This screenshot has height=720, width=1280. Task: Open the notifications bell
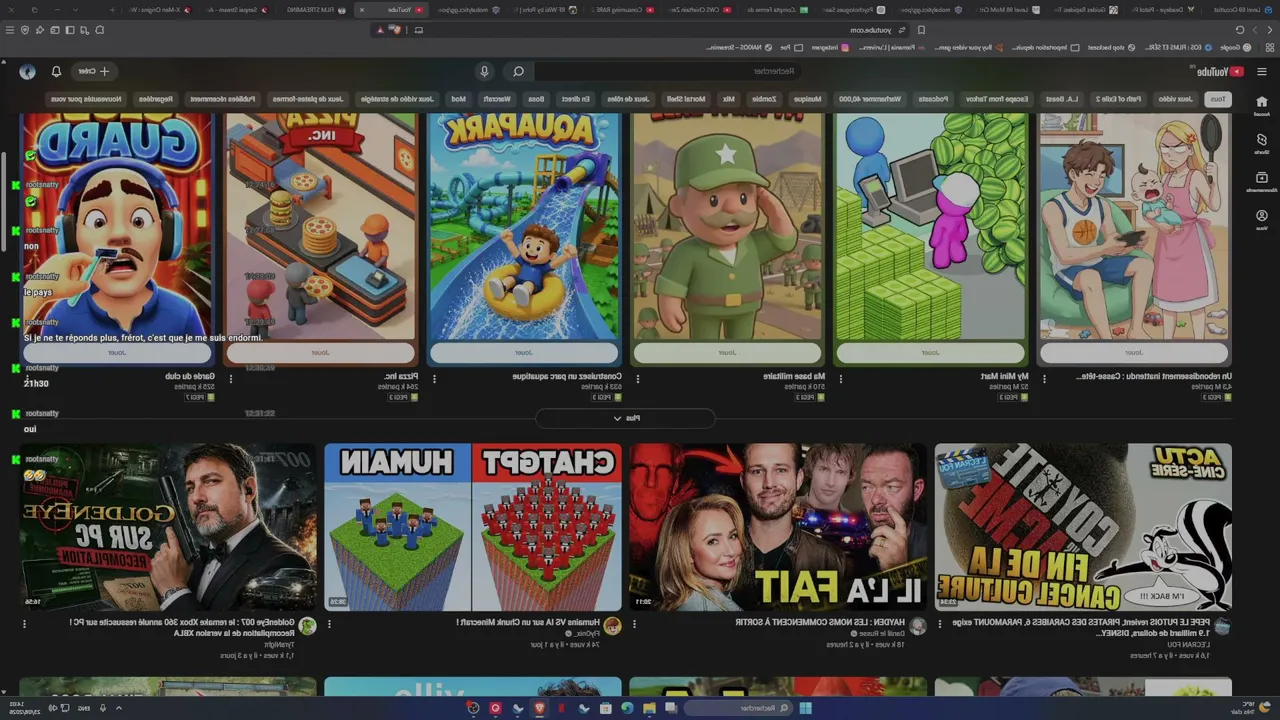point(56,72)
